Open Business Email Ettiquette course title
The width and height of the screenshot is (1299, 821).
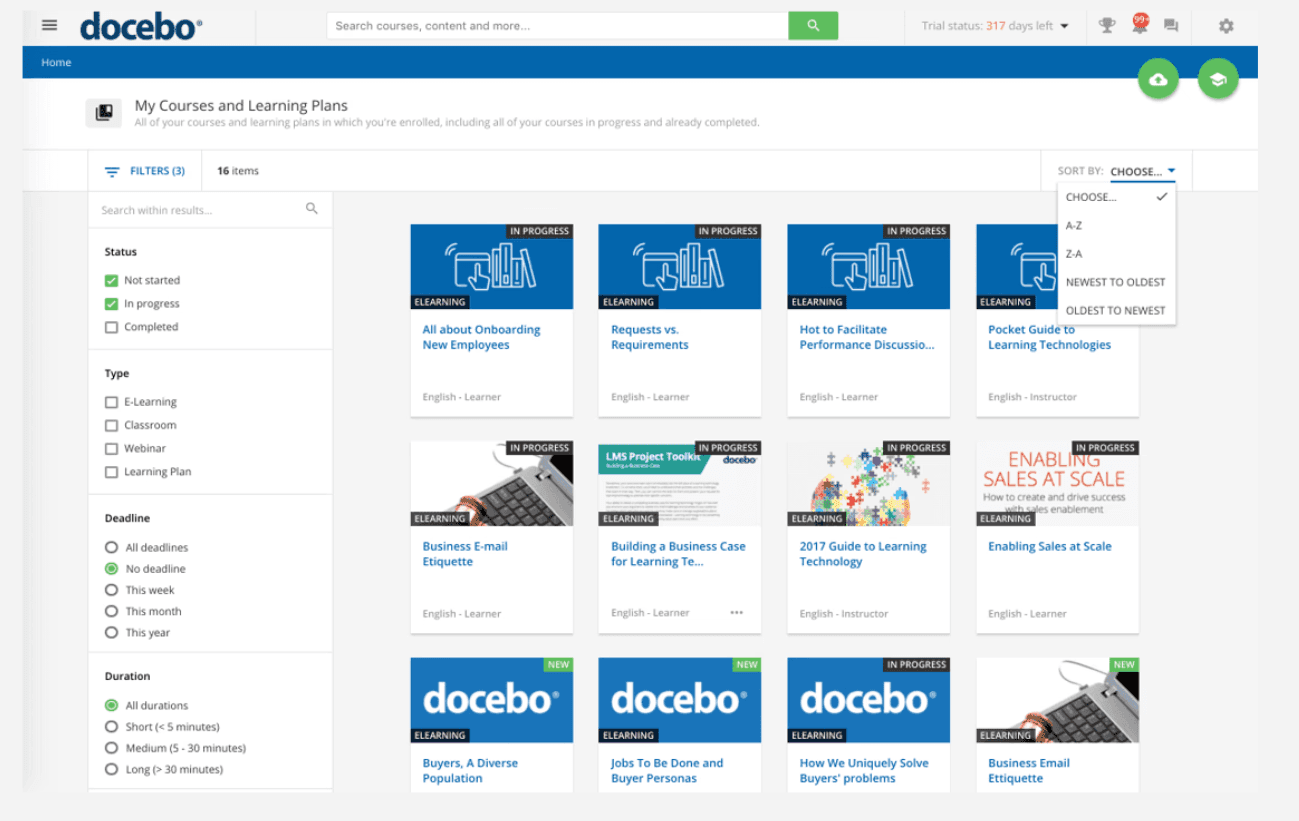point(1029,771)
